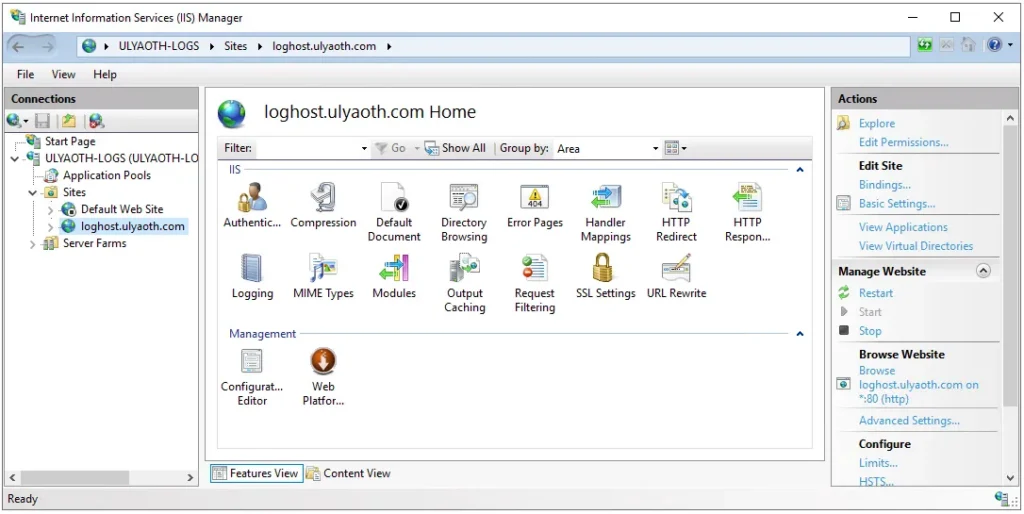Restart the website from the Actions pane
Viewport: 1024px width, 514px height.
[x=875, y=293]
